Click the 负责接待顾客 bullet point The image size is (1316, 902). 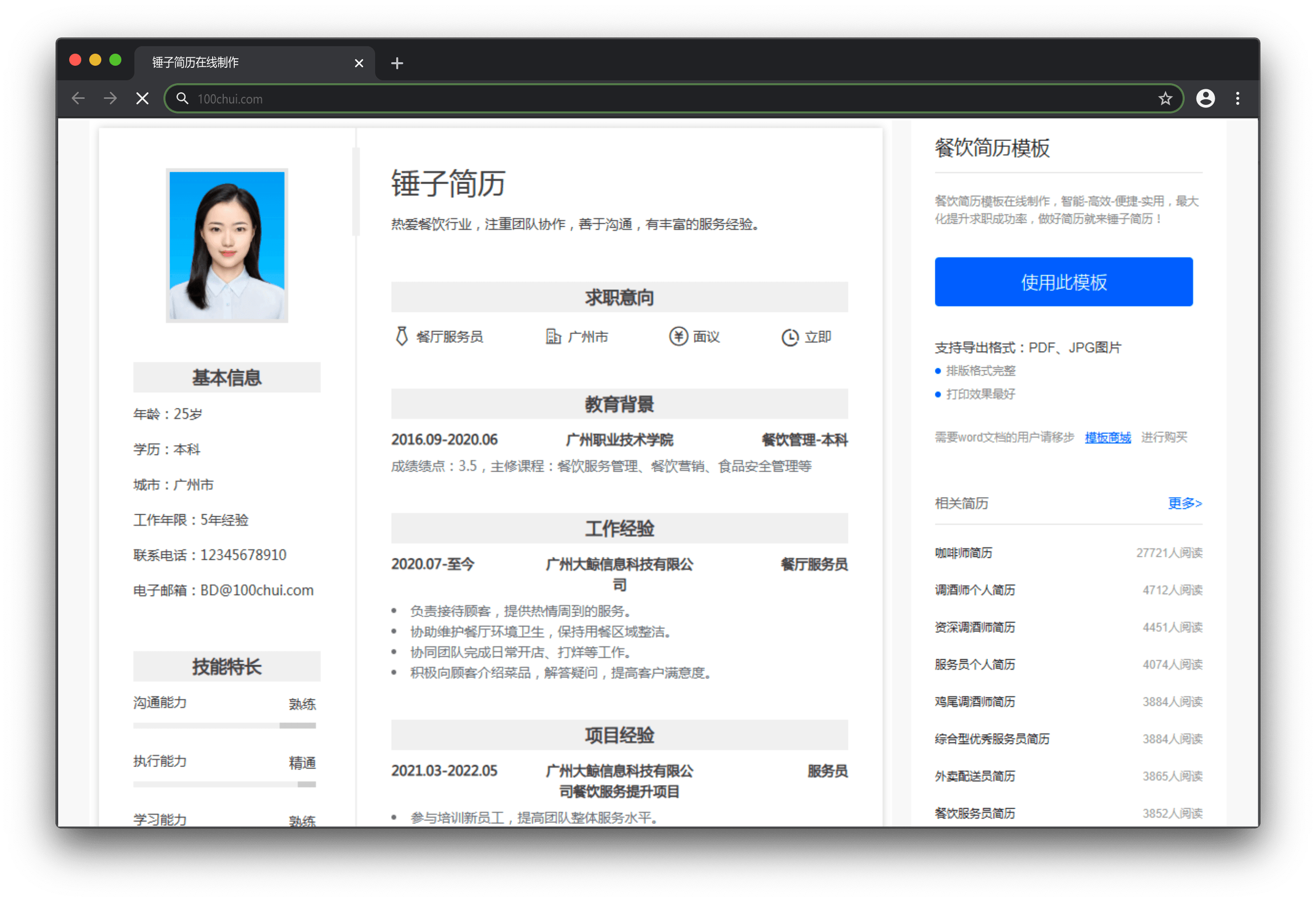point(520,611)
